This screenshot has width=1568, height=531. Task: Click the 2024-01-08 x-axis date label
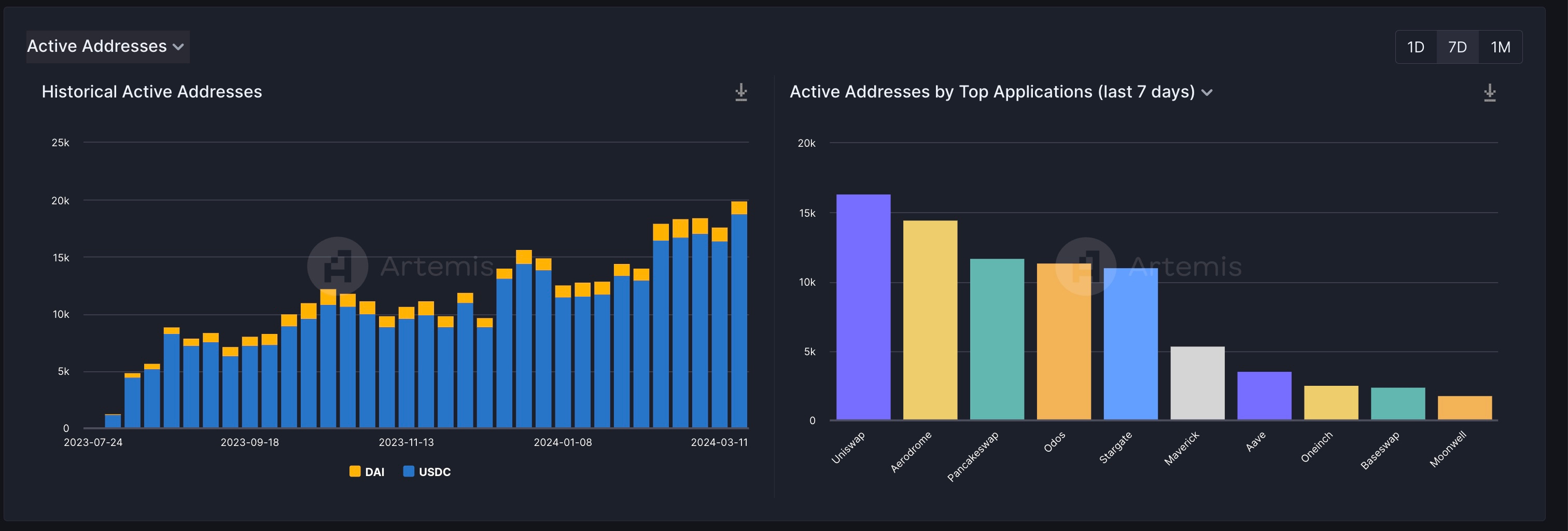point(563,443)
